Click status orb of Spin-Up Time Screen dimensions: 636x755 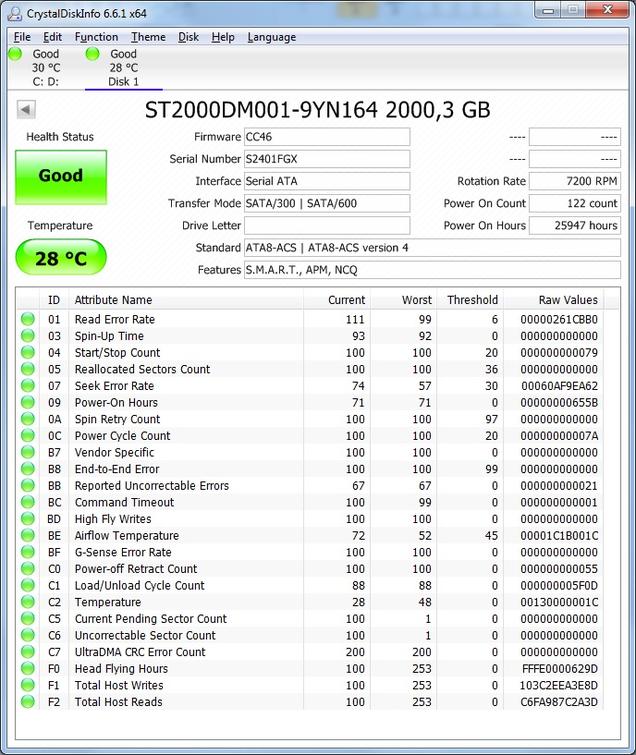28,336
